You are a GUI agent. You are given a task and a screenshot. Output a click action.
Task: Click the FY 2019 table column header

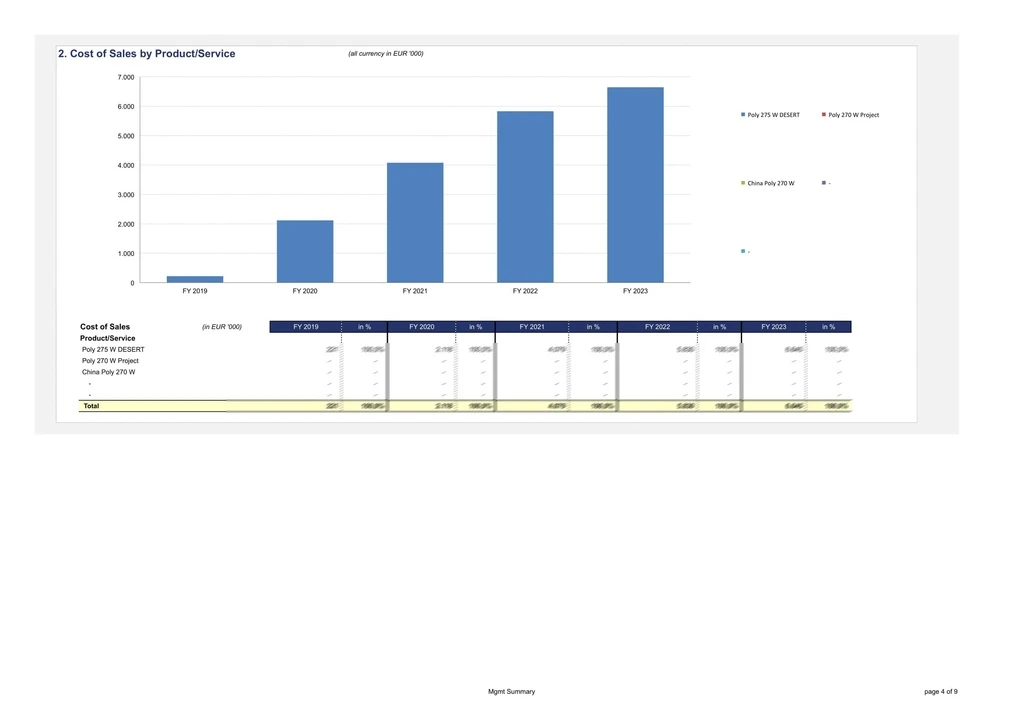coord(306,327)
